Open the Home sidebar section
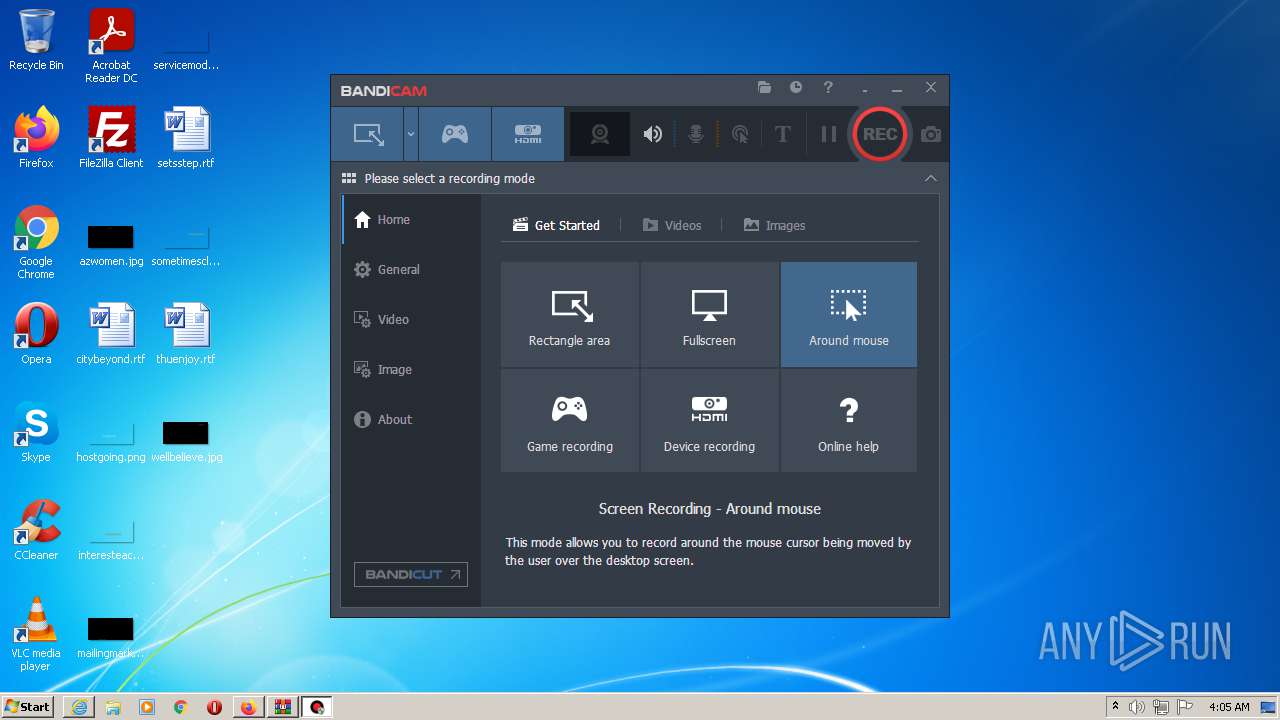 (x=412, y=219)
